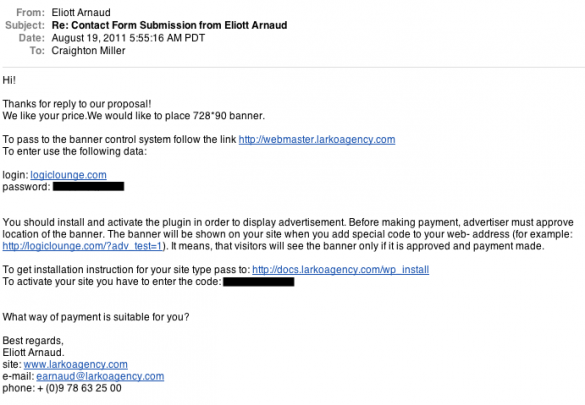Click the redacted activation code box
This screenshot has height=405, width=585.
click(x=259, y=282)
